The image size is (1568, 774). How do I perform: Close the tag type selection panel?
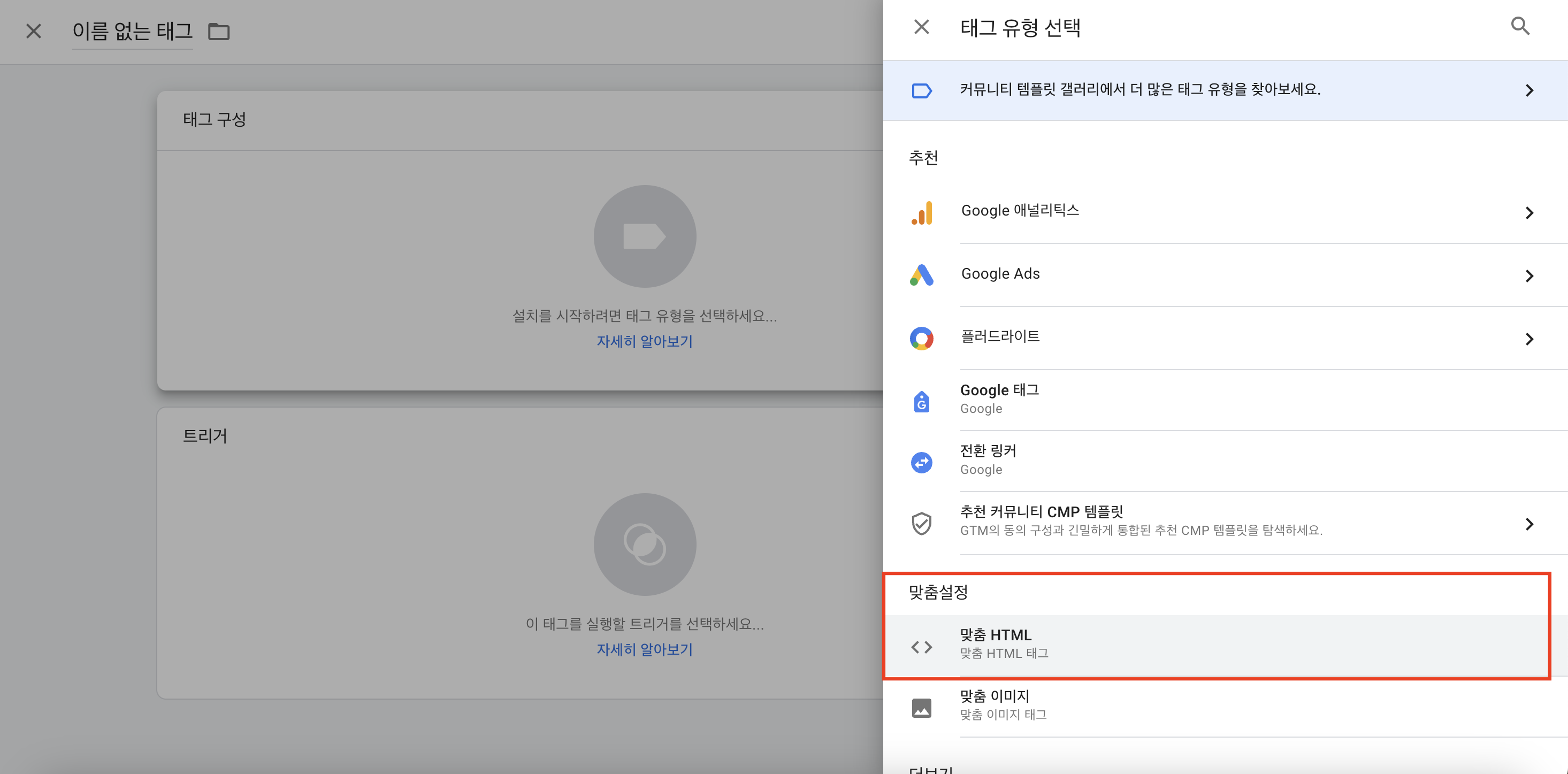coord(921,27)
